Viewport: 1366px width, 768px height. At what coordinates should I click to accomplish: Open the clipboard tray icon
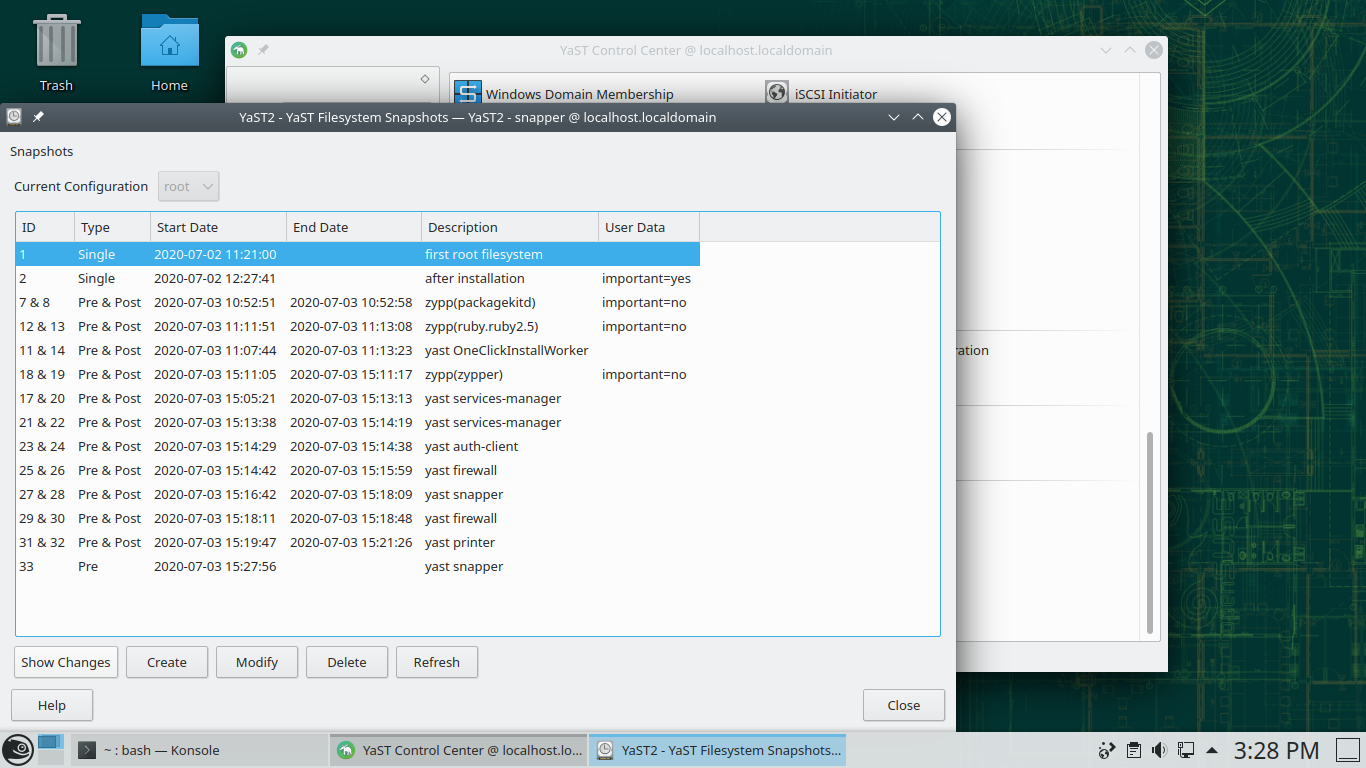pyautogui.click(x=1133, y=750)
